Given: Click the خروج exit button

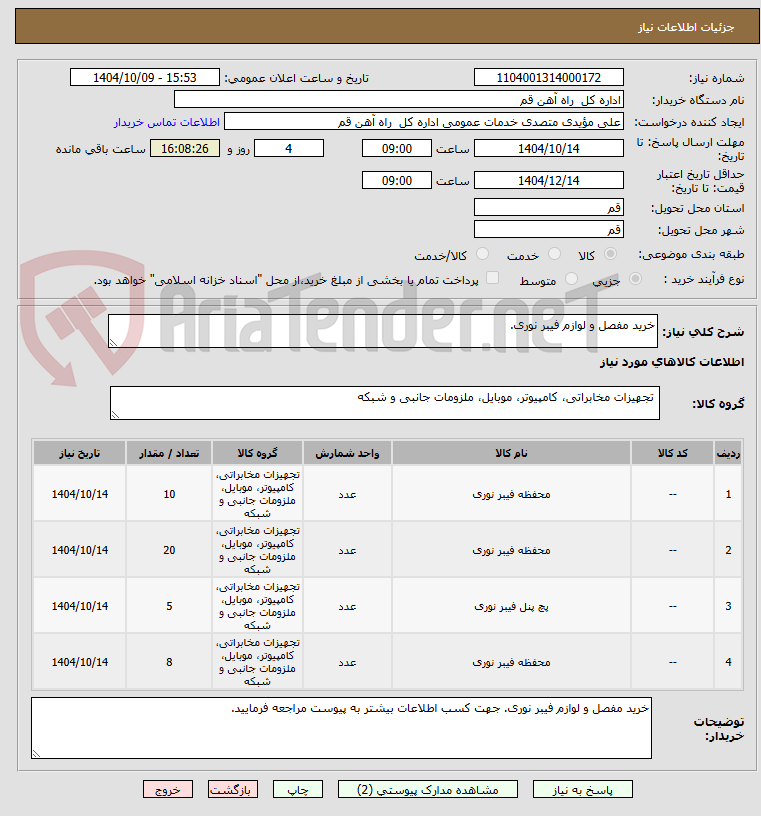Looking at the screenshot, I should click(x=168, y=789).
